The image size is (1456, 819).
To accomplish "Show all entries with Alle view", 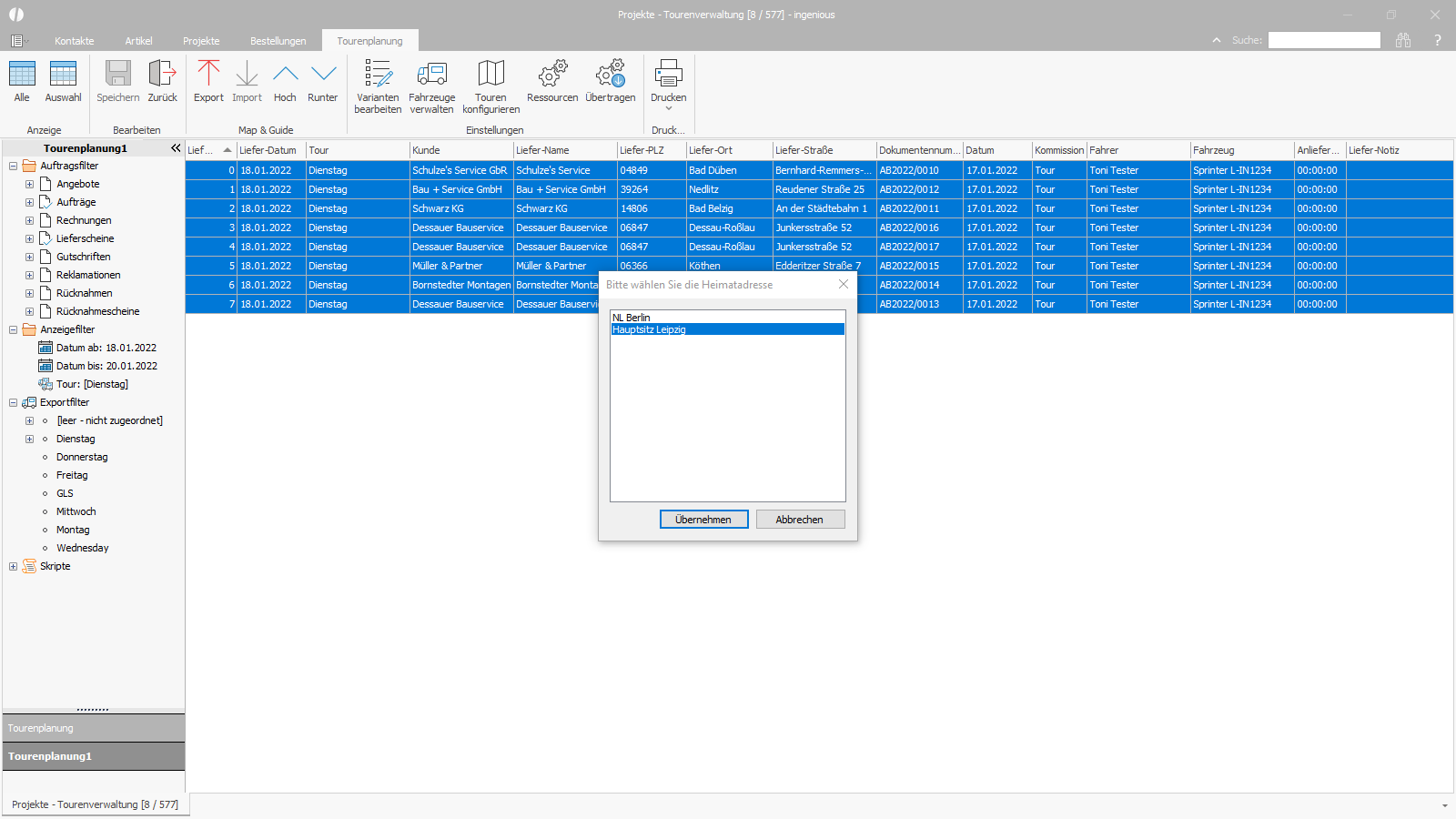I will click(22, 81).
